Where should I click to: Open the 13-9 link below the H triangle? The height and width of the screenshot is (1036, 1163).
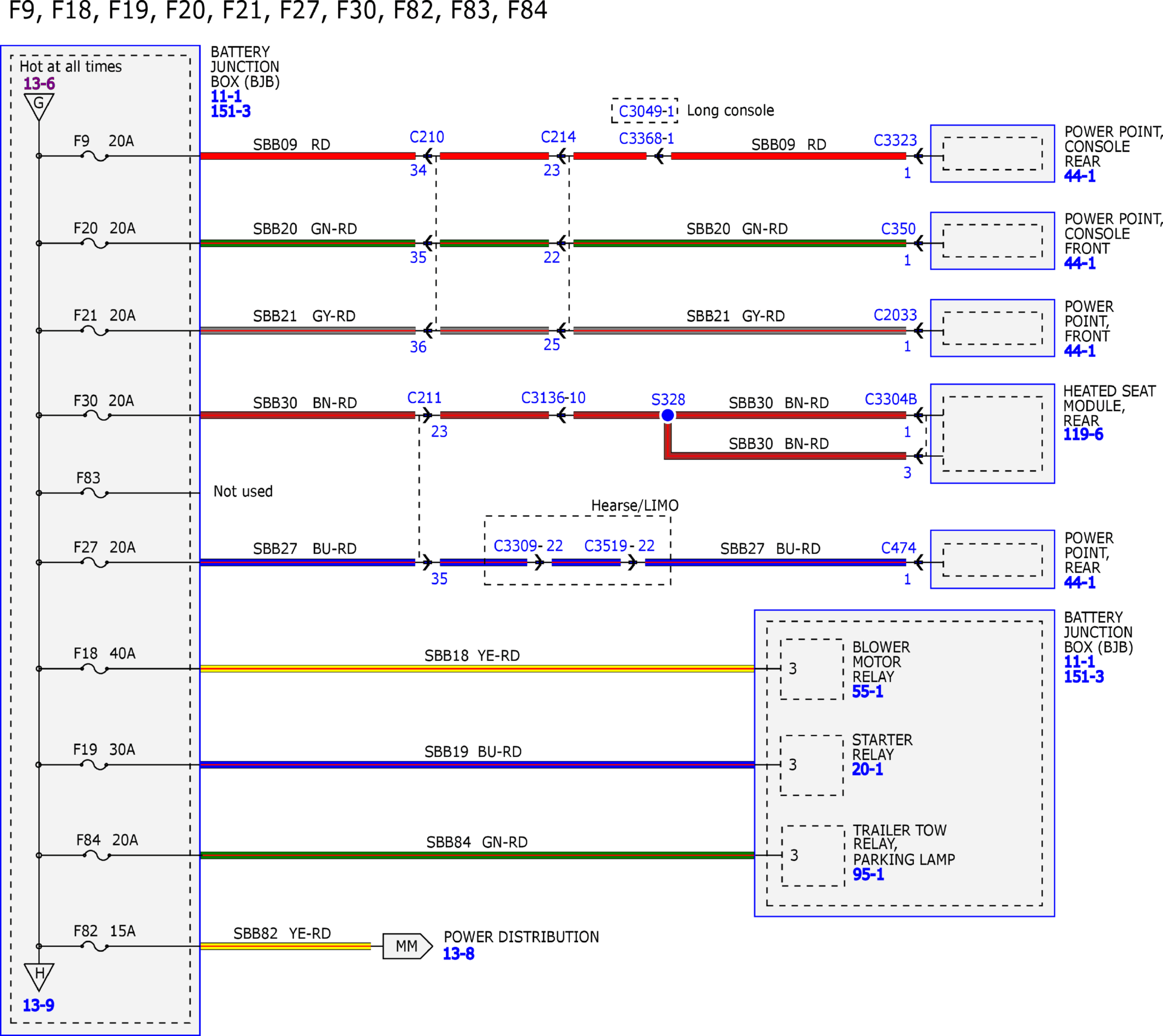38,1005
